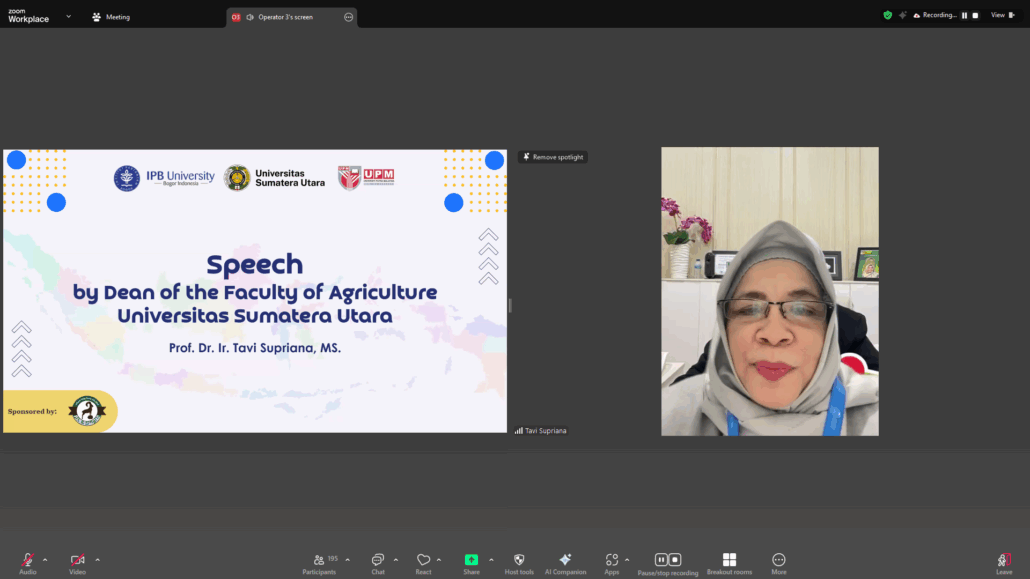Expand the video settings arrow
Image resolution: width=1030 pixels, height=579 pixels.
97,560
